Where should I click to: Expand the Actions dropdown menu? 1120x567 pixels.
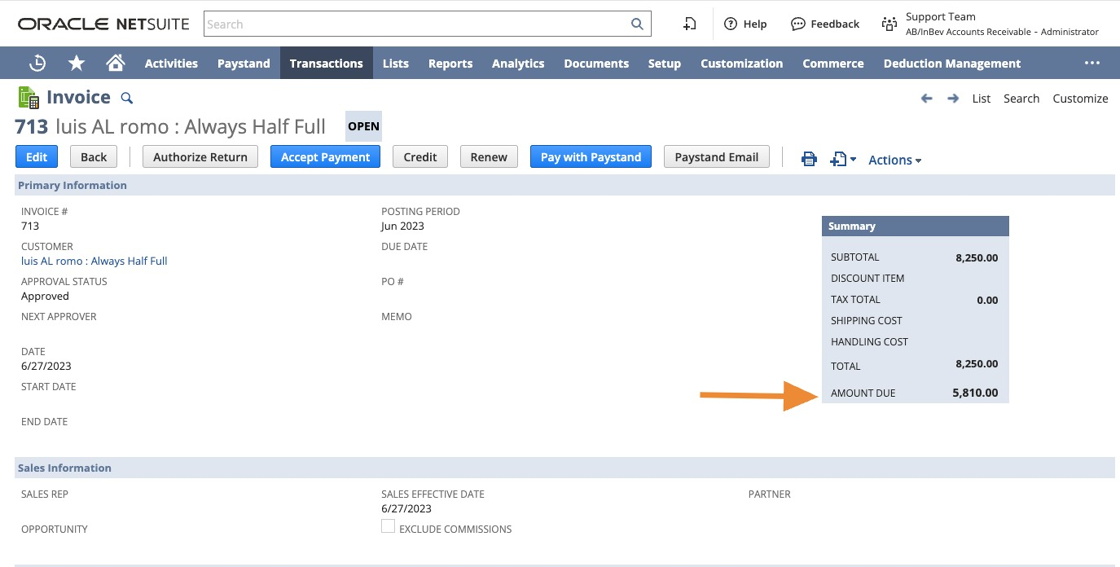894,160
